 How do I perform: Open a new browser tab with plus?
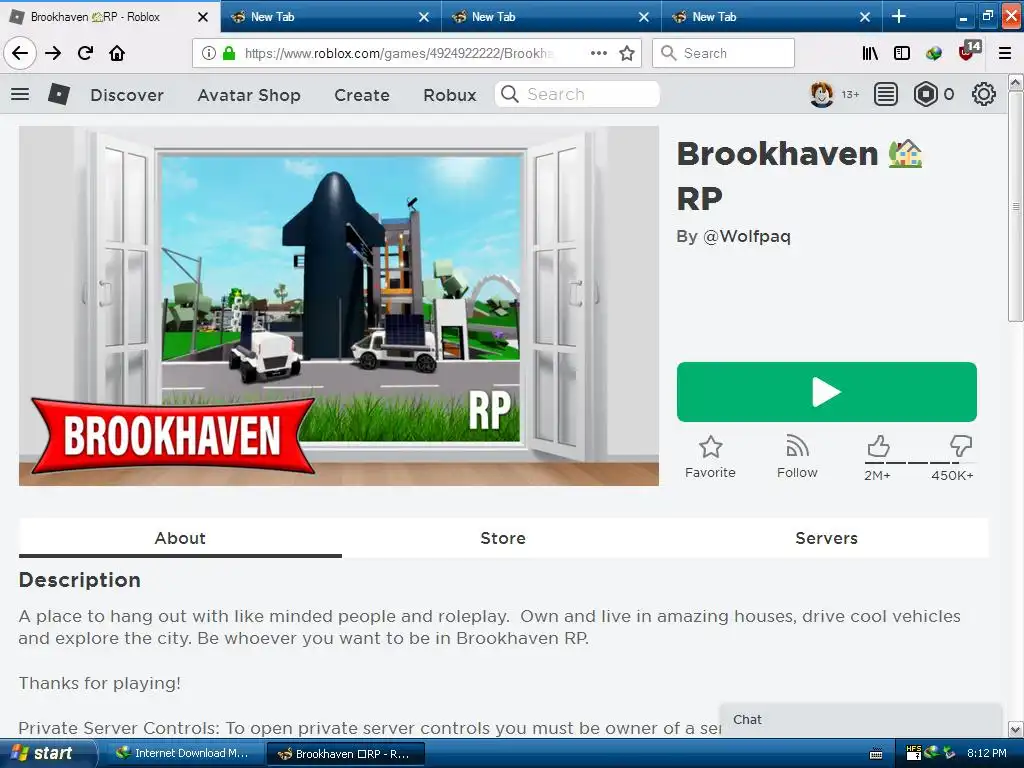[899, 16]
